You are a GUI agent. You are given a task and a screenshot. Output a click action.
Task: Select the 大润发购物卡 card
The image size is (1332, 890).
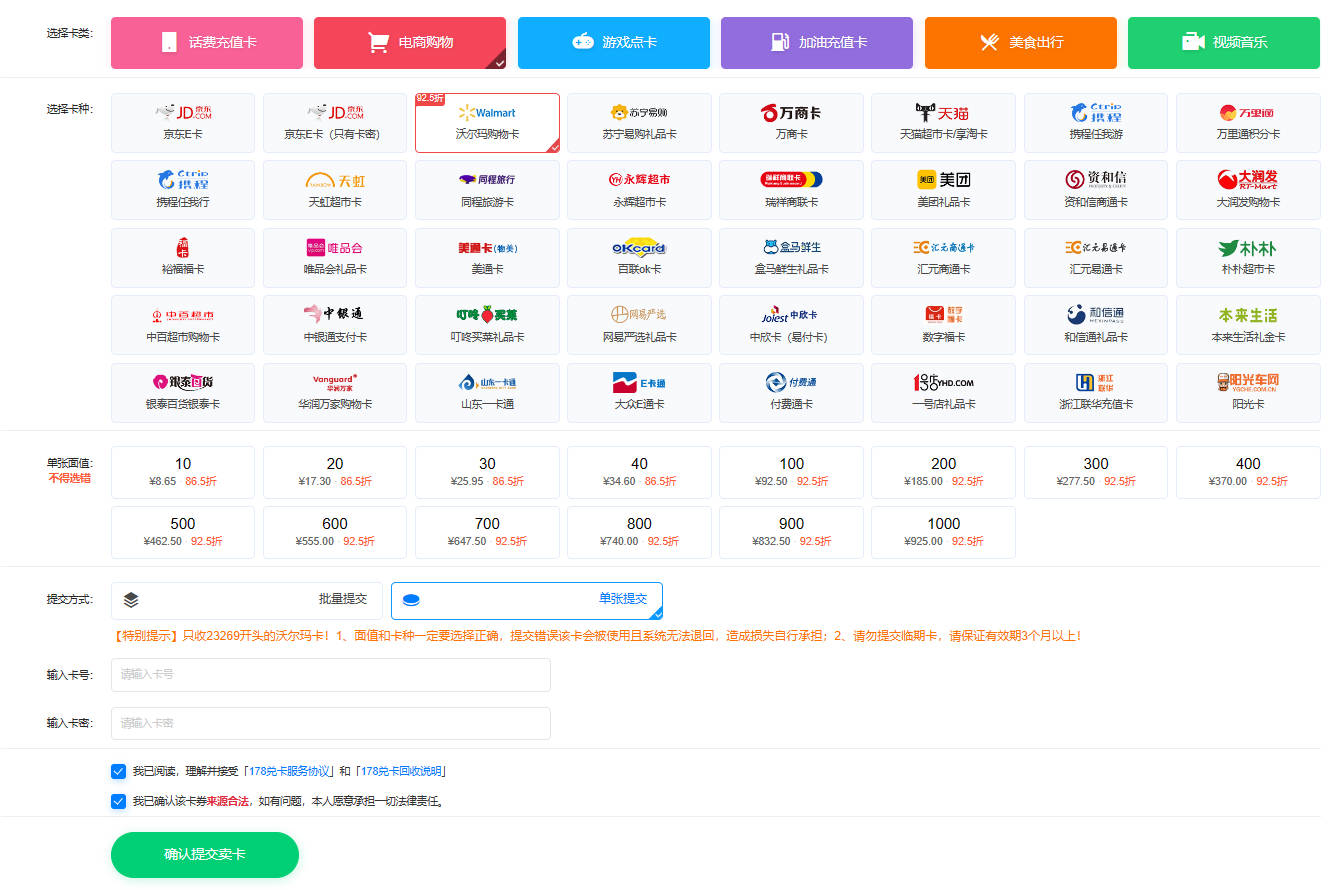click(1248, 190)
